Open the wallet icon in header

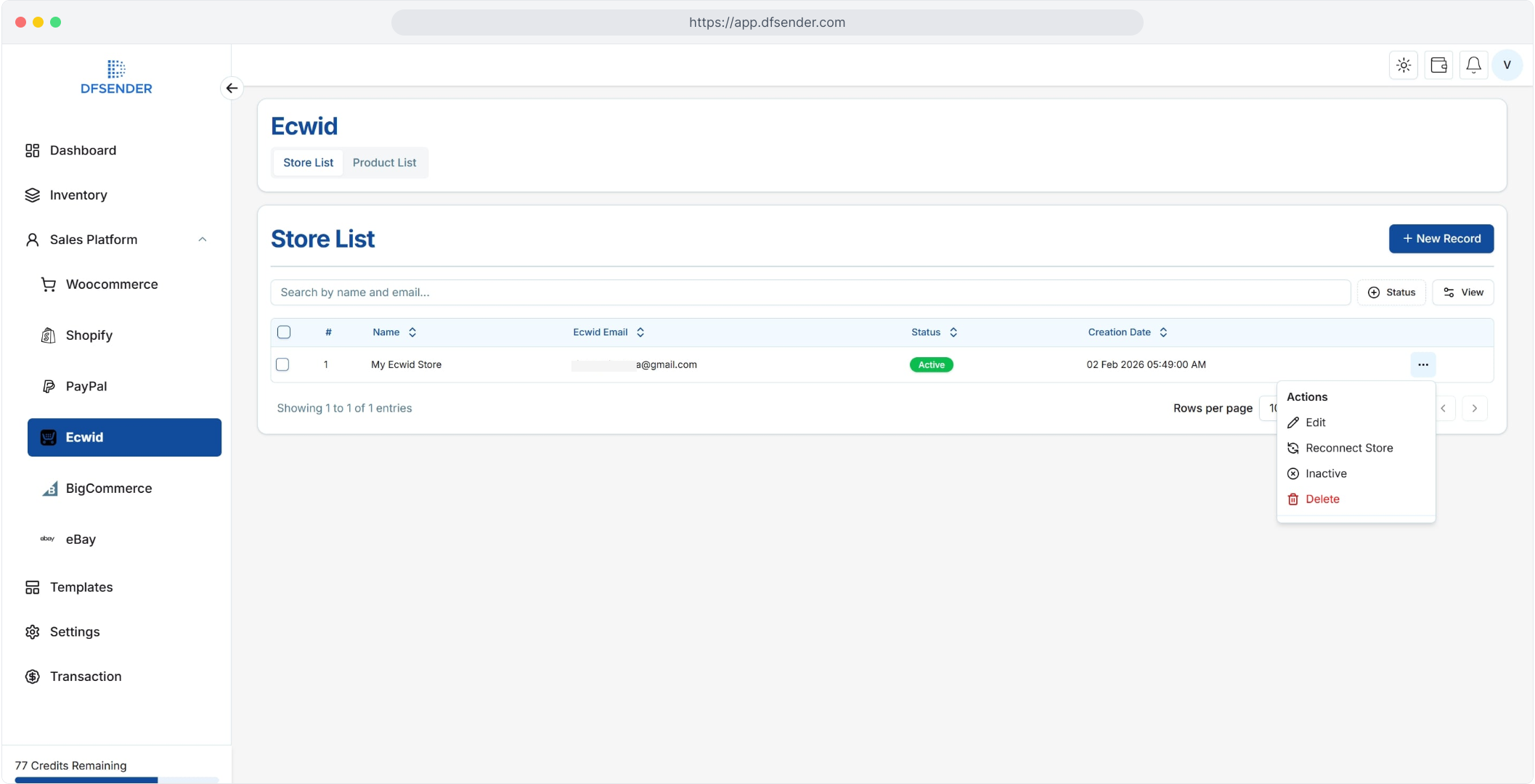pyautogui.click(x=1438, y=65)
